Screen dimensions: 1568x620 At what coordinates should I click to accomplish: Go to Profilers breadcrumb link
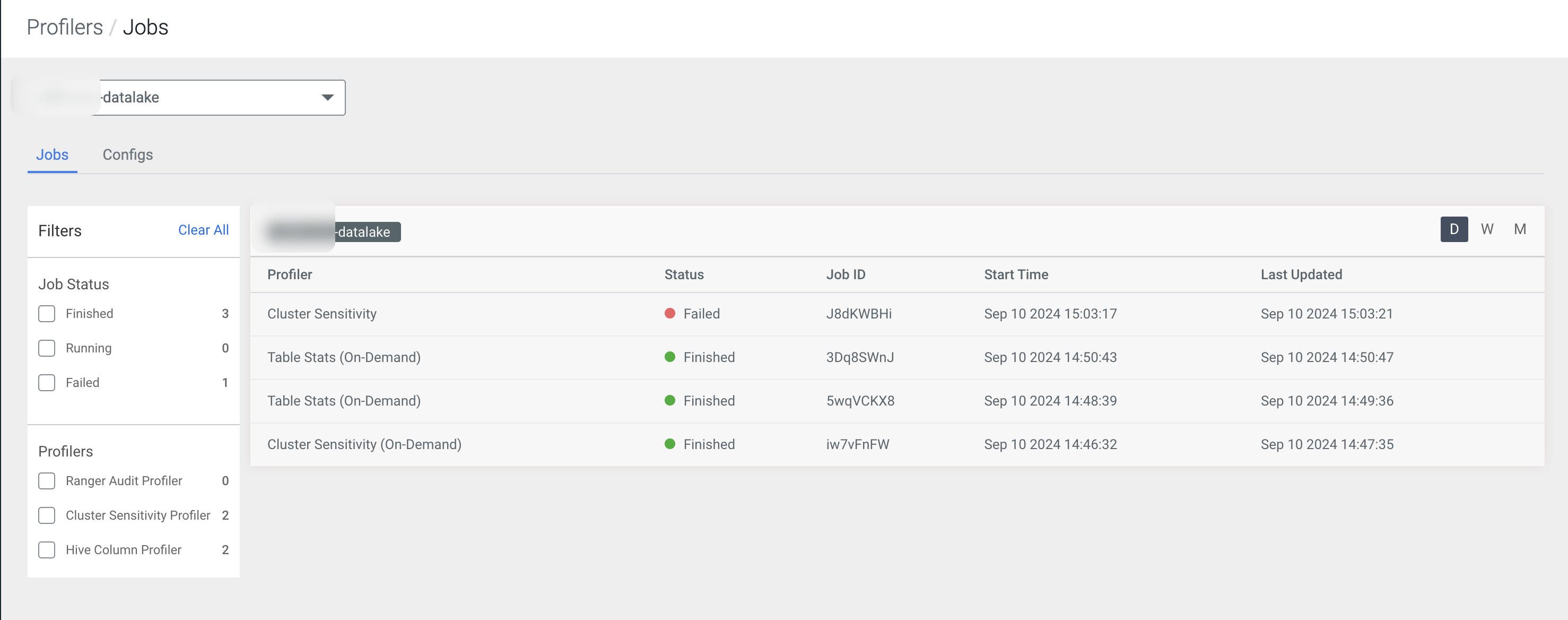click(x=65, y=28)
